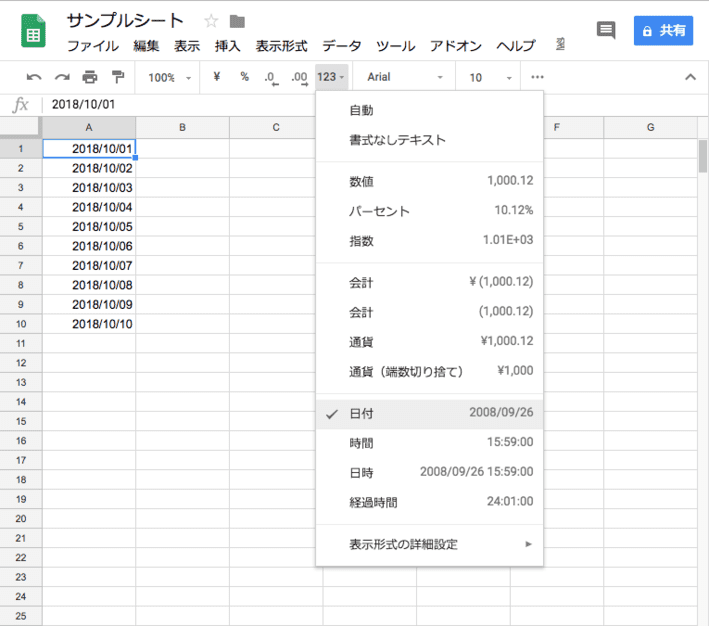This screenshot has width=709, height=626.
Task: Click the redo arrow icon
Action: click(62, 77)
